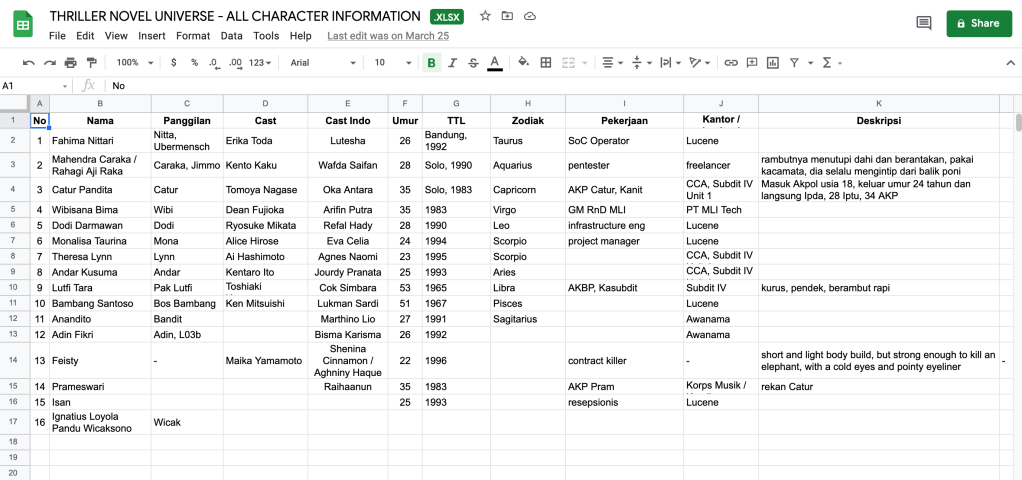Image resolution: width=1022 pixels, height=480 pixels.
Task: Open the Insert menu
Action: point(152,36)
